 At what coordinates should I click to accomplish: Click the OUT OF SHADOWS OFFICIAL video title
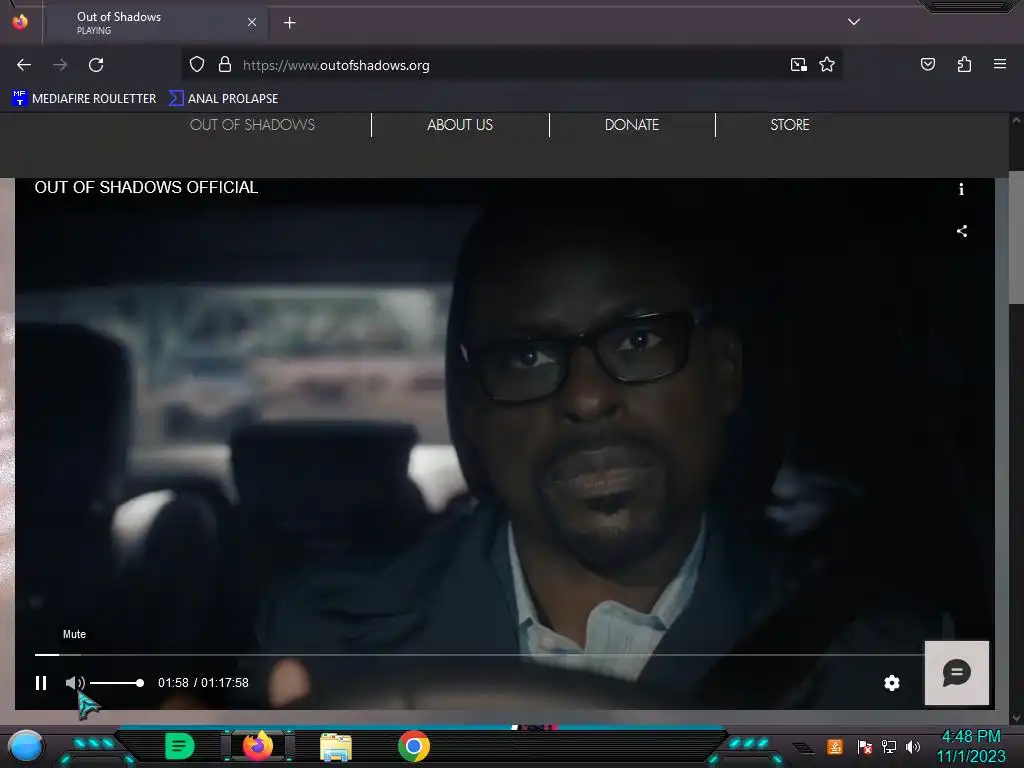146,187
